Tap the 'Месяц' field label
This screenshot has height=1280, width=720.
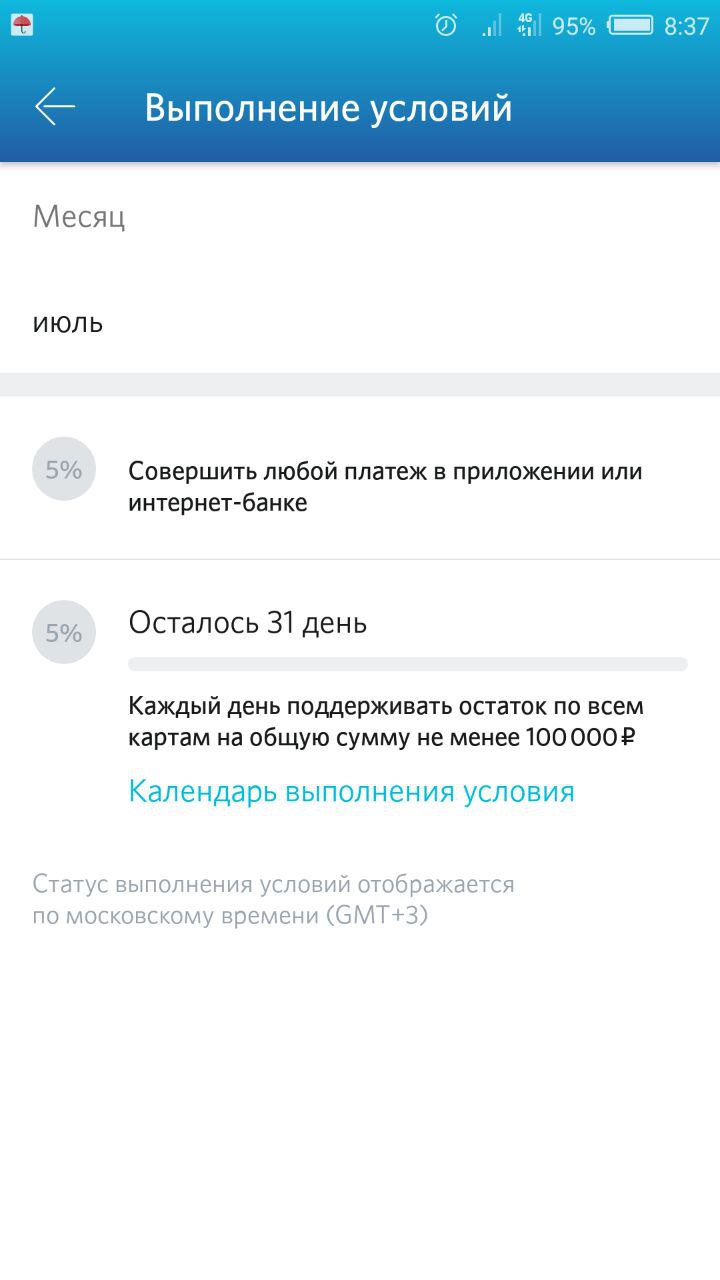tap(79, 216)
